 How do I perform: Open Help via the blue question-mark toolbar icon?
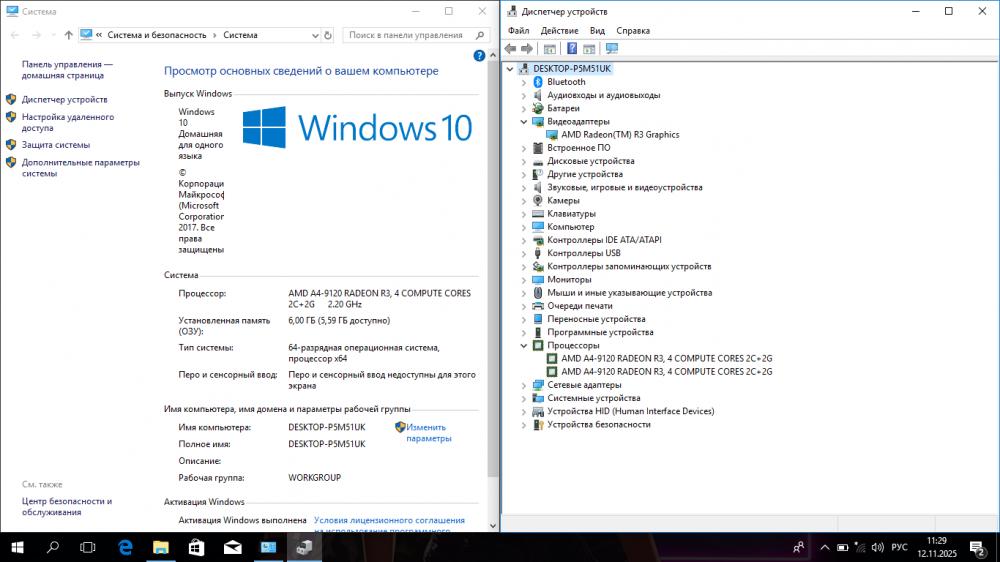(x=572, y=48)
